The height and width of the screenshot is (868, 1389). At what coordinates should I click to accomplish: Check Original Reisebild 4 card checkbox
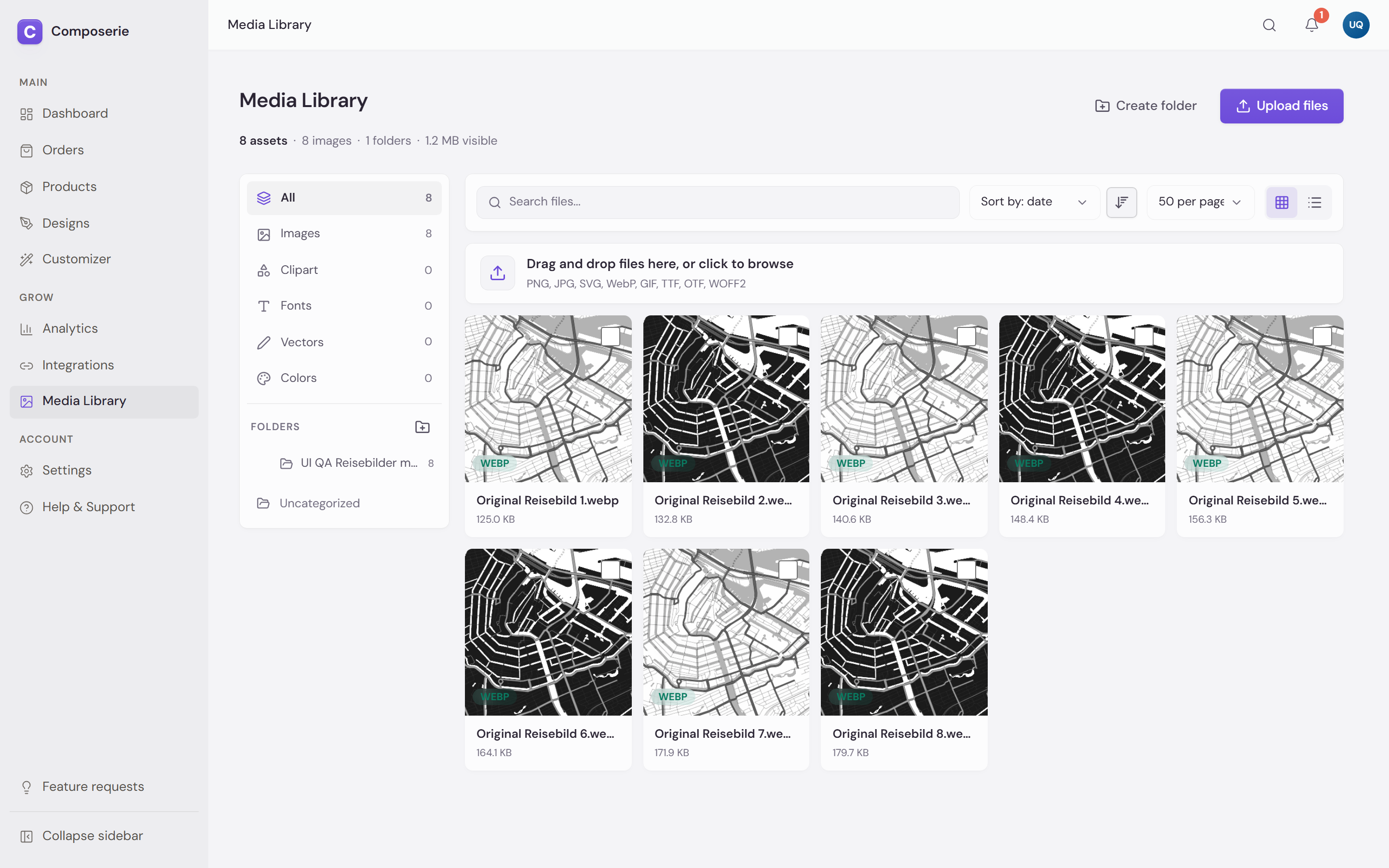tap(1144, 336)
